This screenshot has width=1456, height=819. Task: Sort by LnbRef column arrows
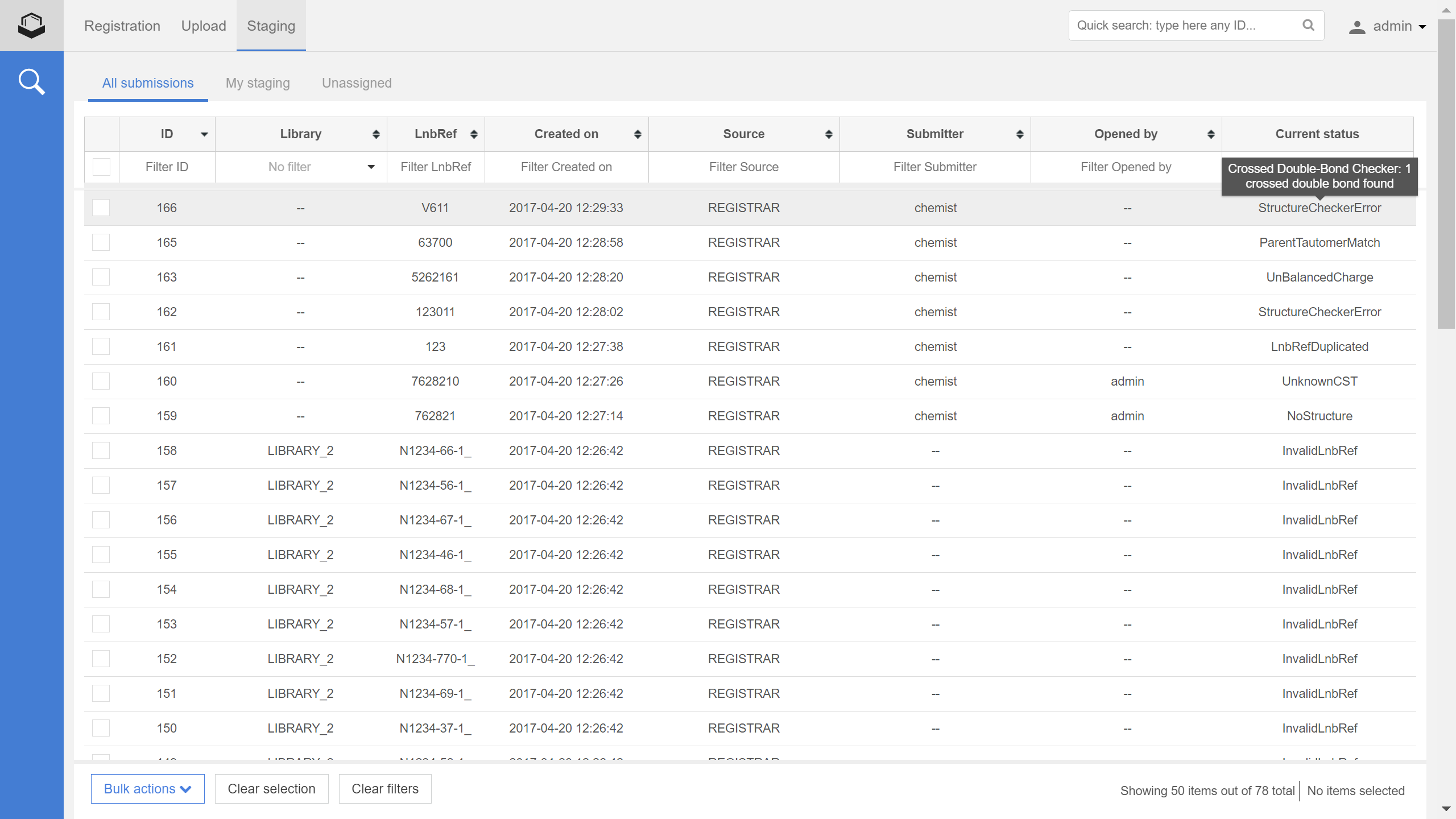click(x=474, y=134)
